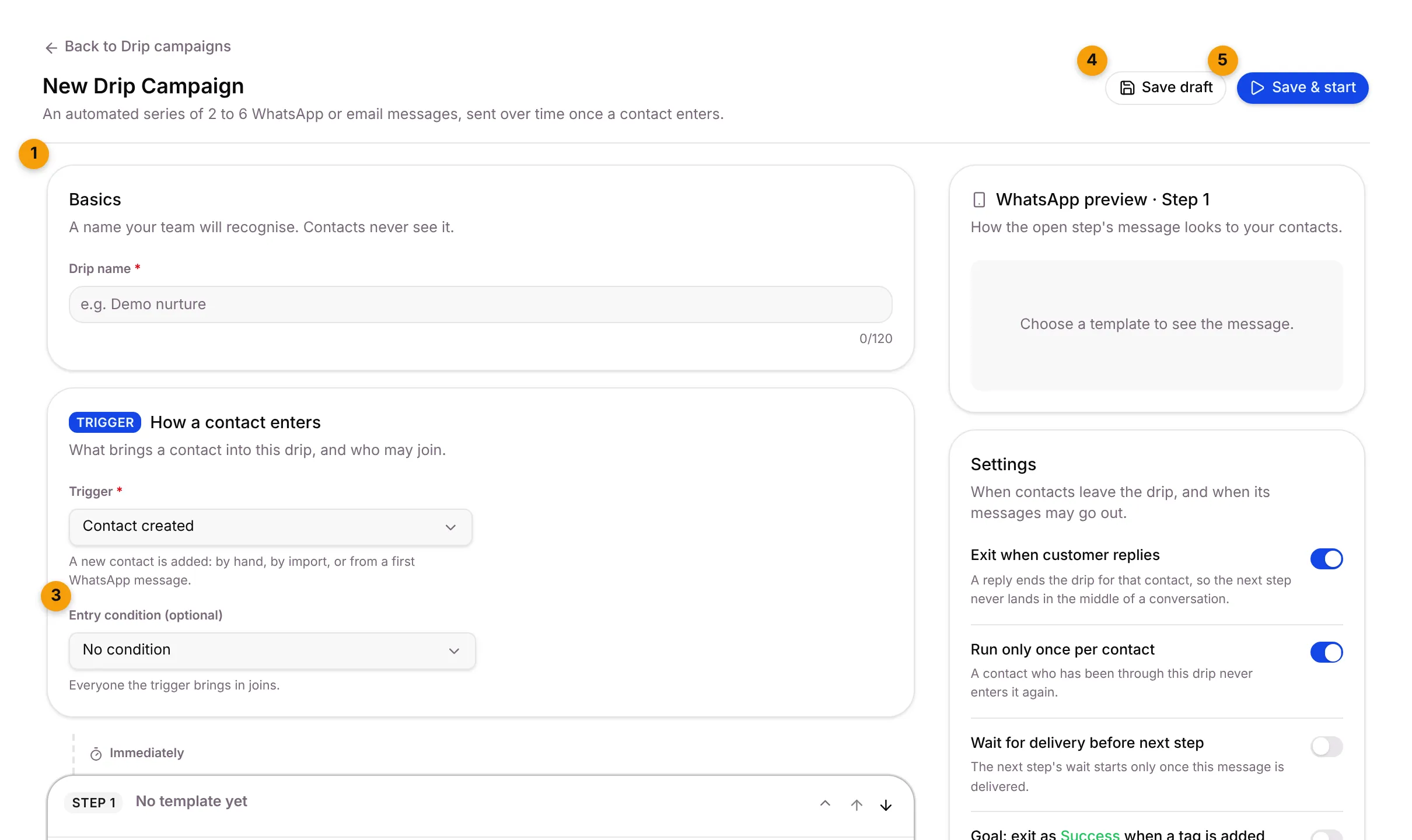The width and height of the screenshot is (1412, 840).
Task: Click the back arrow icon
Action: pos(51,47)
